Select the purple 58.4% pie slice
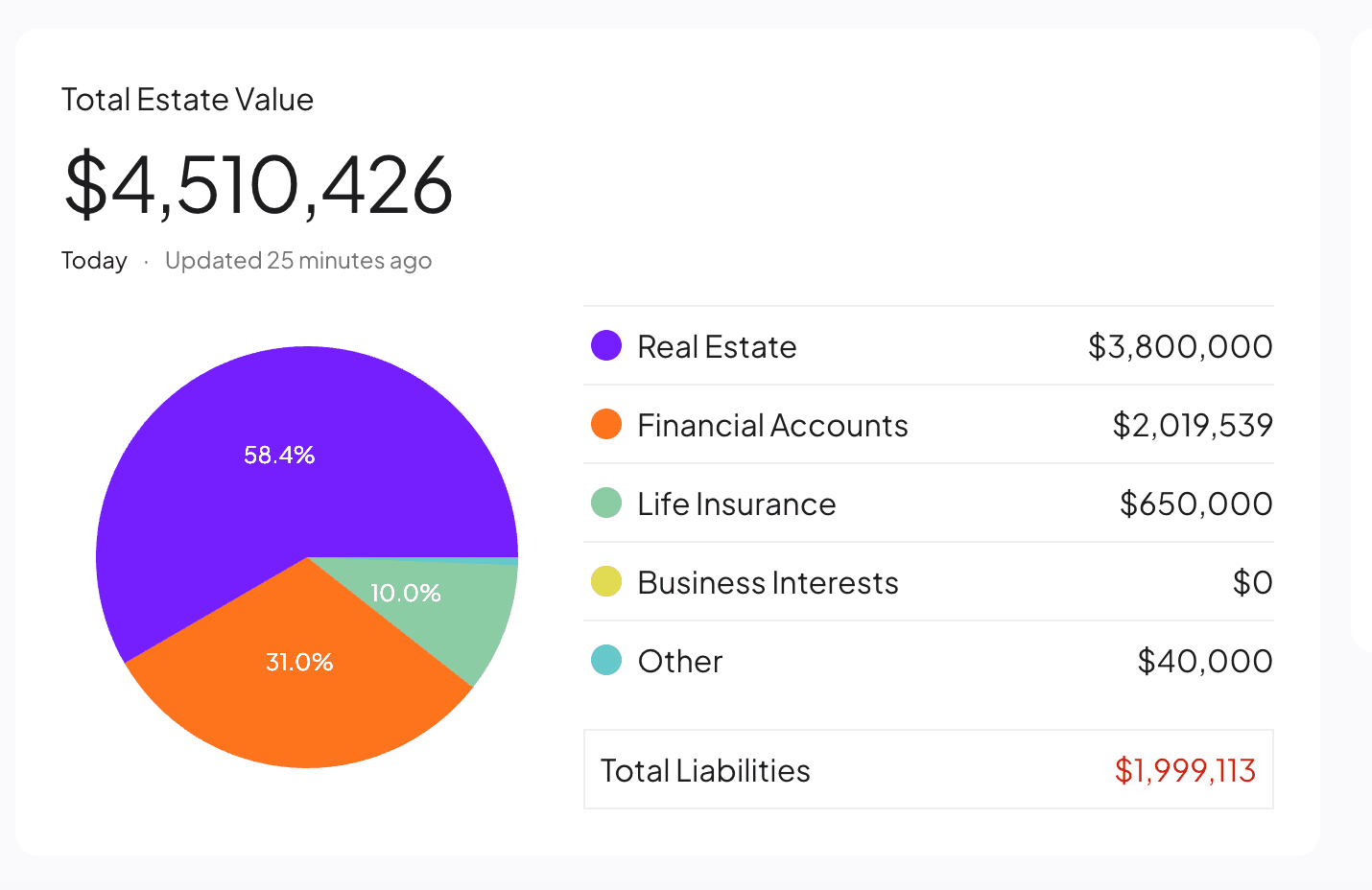This screenshot has height=890, width=1372. 278,455
